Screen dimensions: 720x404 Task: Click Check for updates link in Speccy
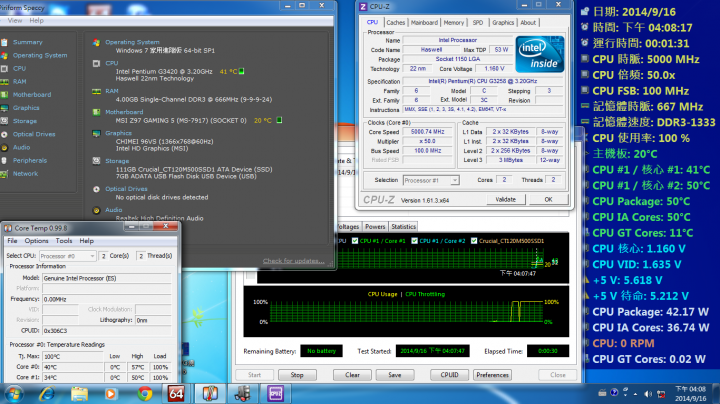click(x=294, y=261)
